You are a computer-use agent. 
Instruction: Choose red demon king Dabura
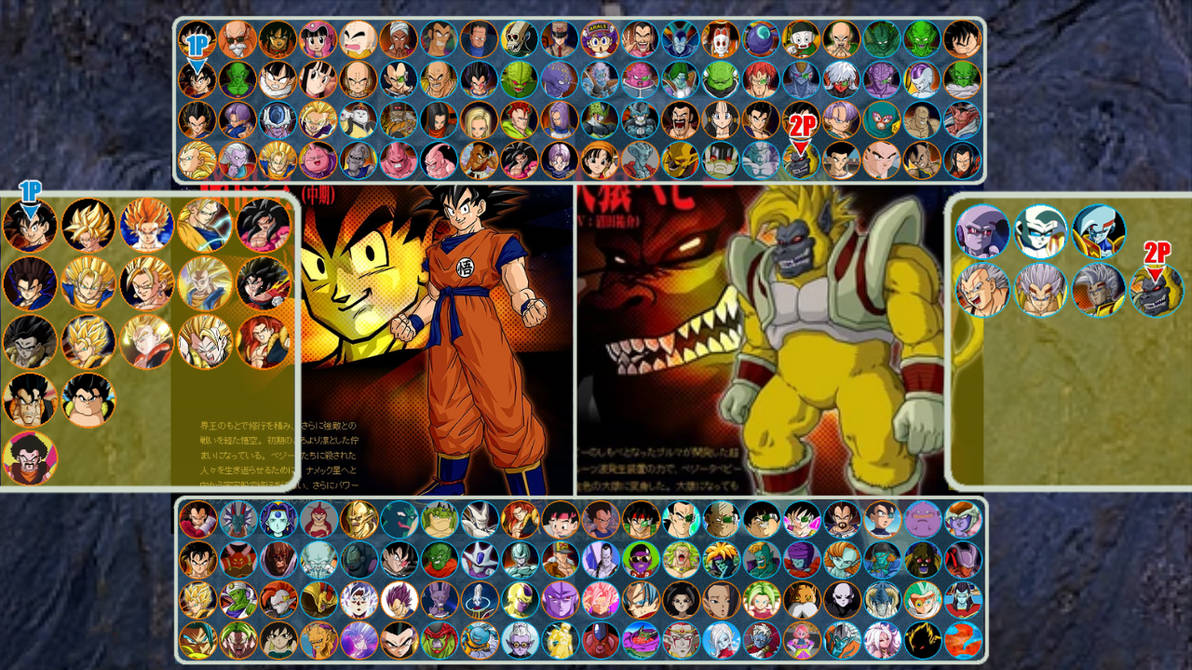pyautogui.click(x=962, y=120)
